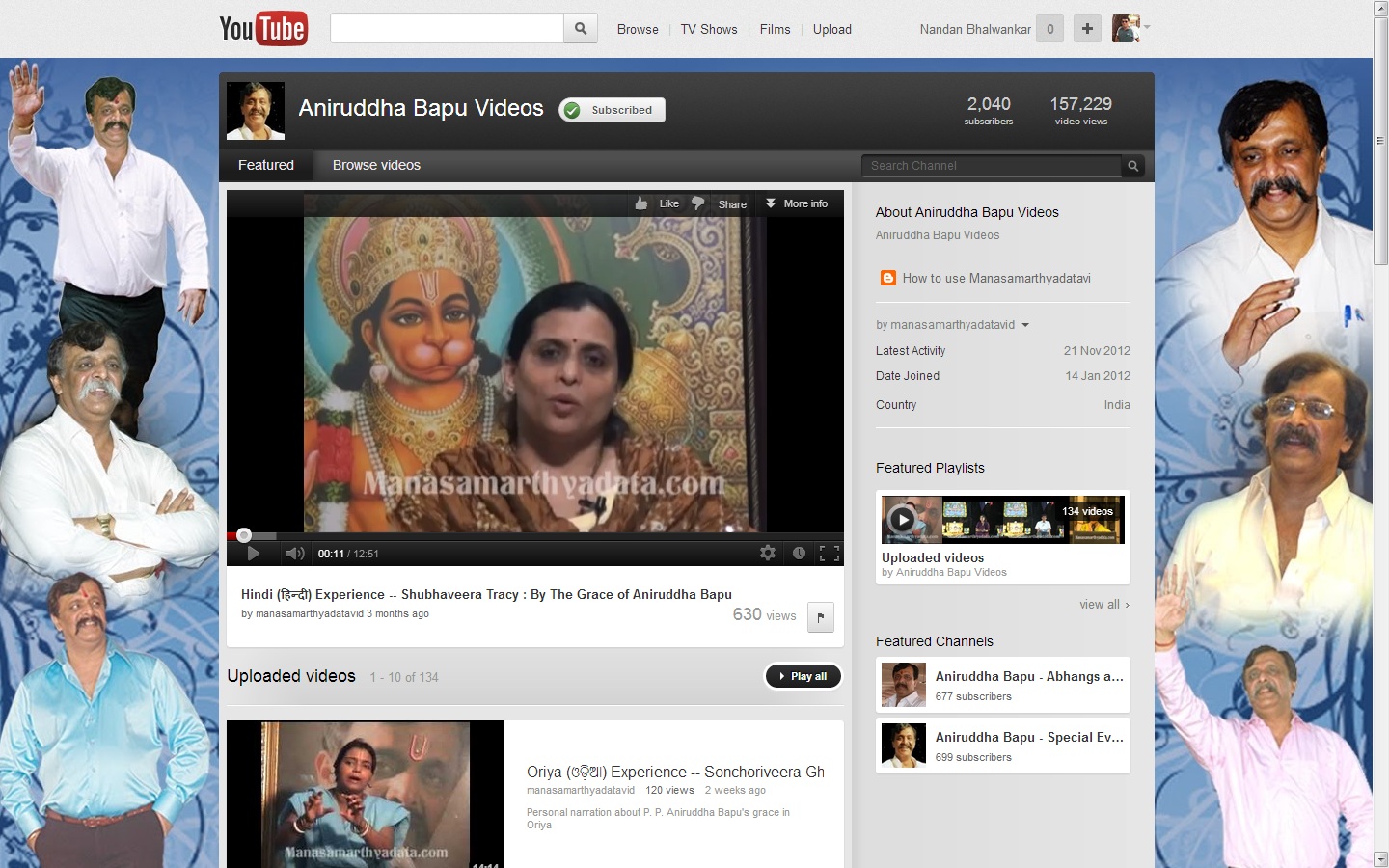This screenshot has width=1389, height=868.
Task: Click into the main YouTube search field
Action: [447, 28]
